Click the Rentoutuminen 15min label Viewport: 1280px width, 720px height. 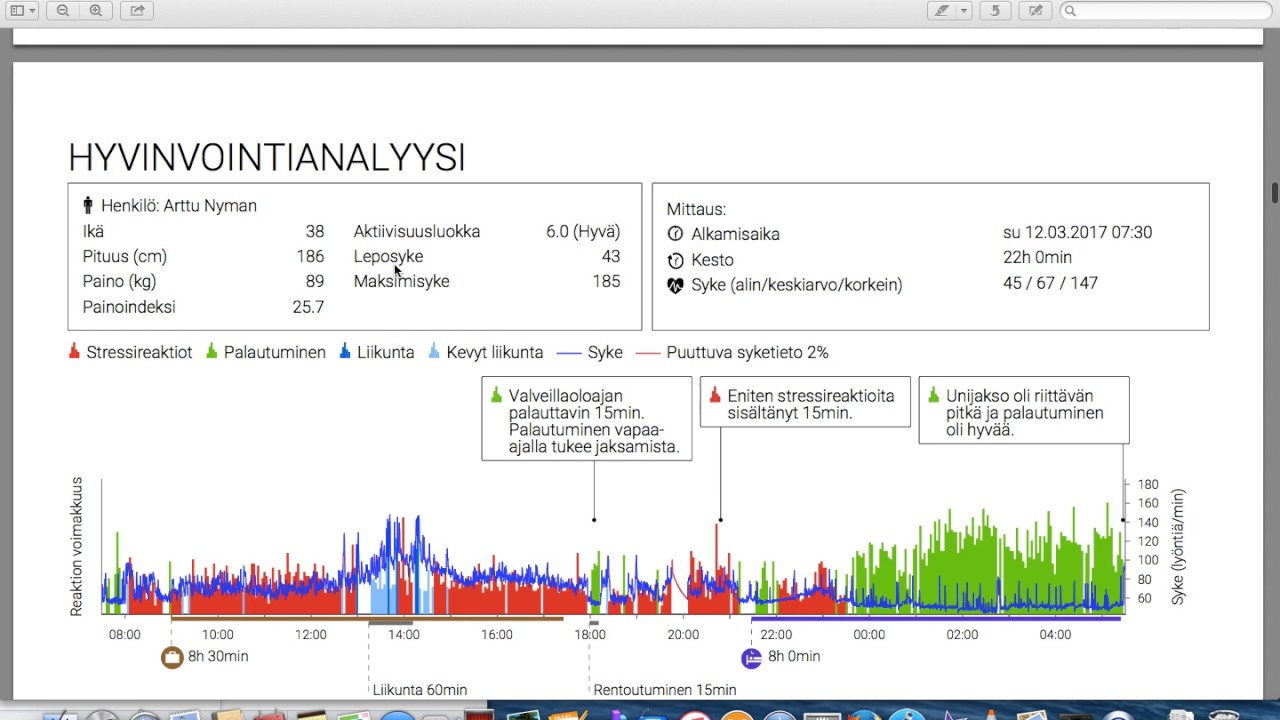pos(665,690)
